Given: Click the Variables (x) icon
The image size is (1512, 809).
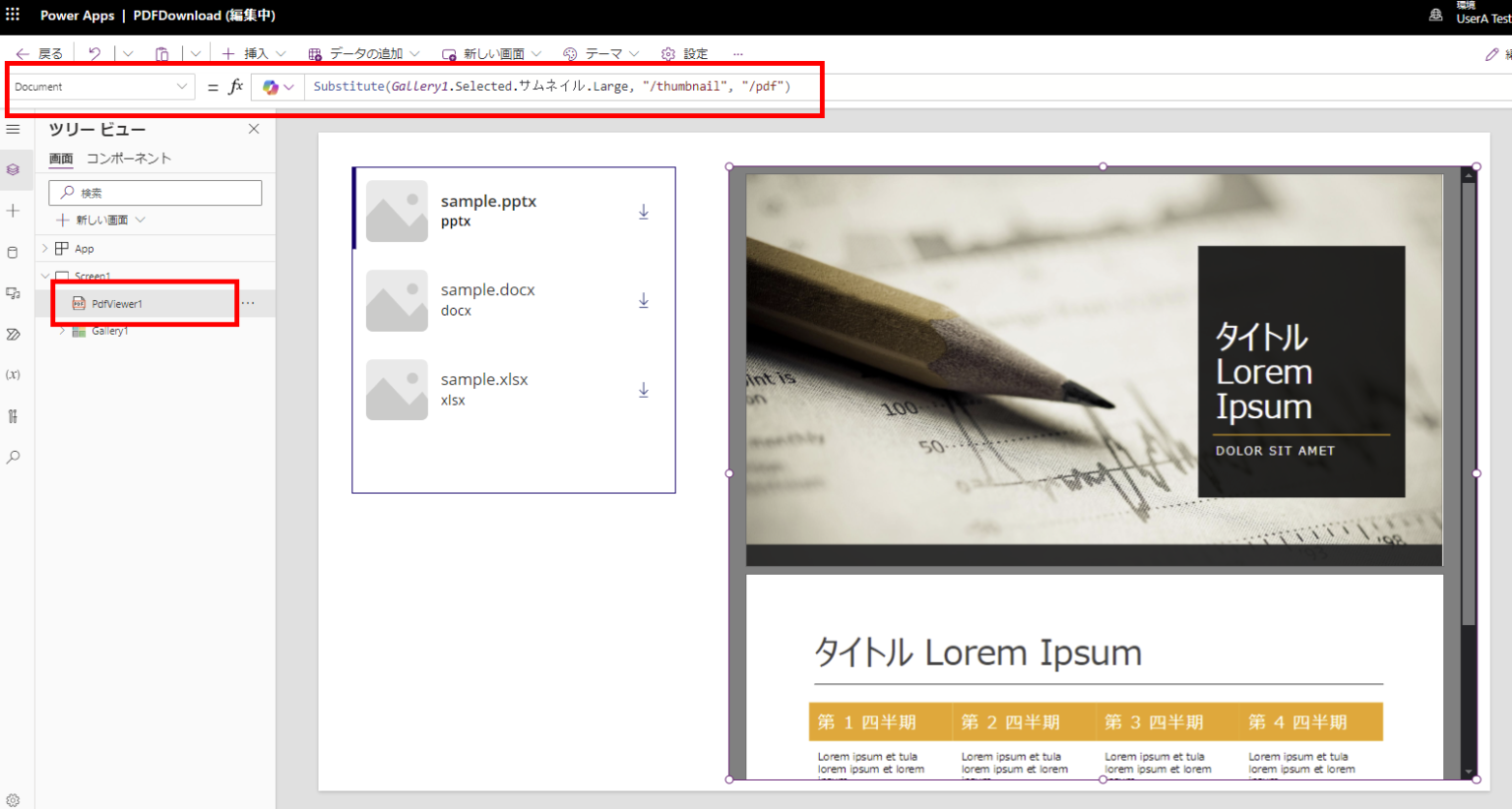Looking at the screenshot, I should tap(15, 374).
